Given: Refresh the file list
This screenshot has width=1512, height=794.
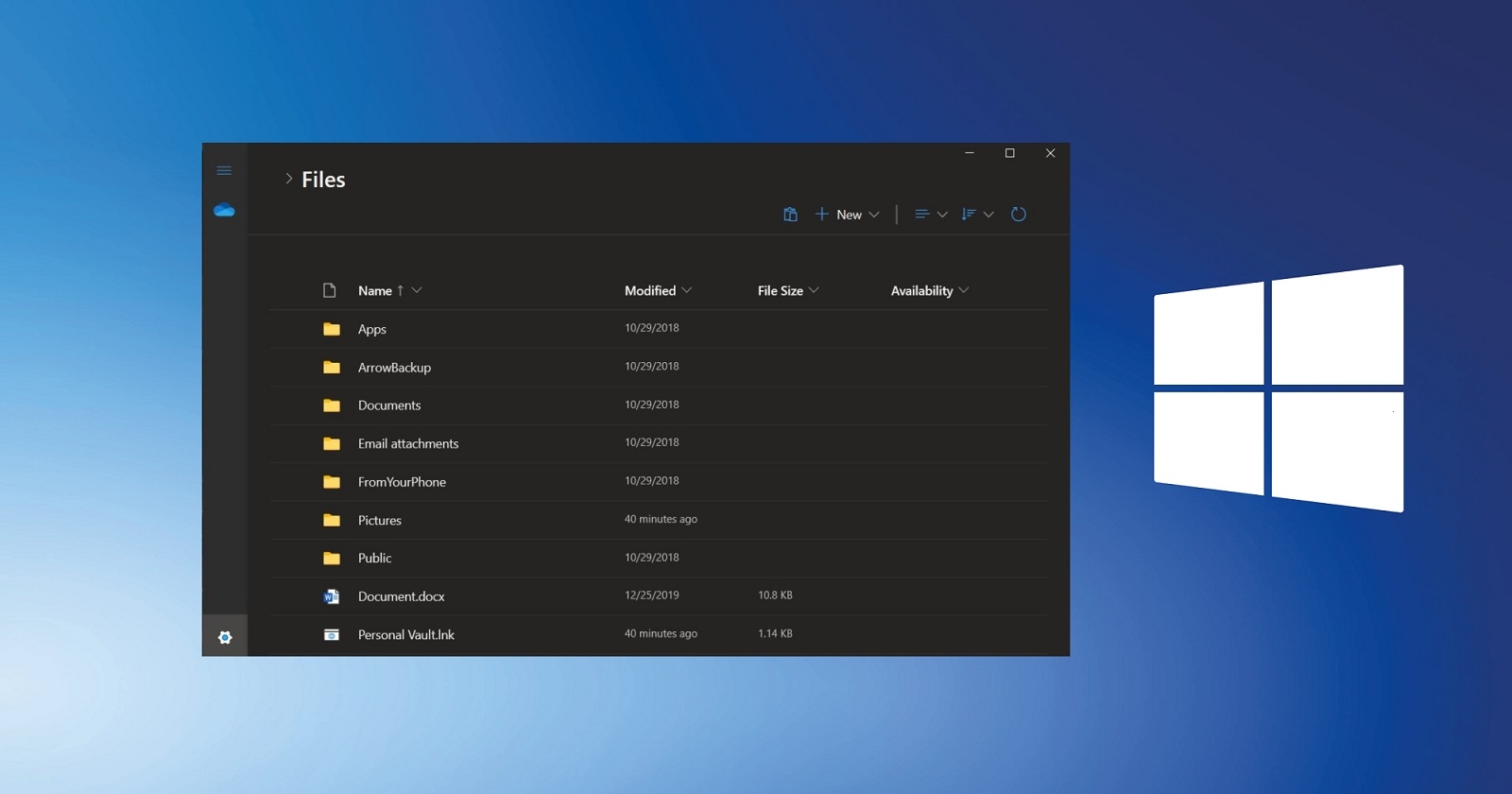Looking at the screenshot, I should click(x=1018, y=215).
